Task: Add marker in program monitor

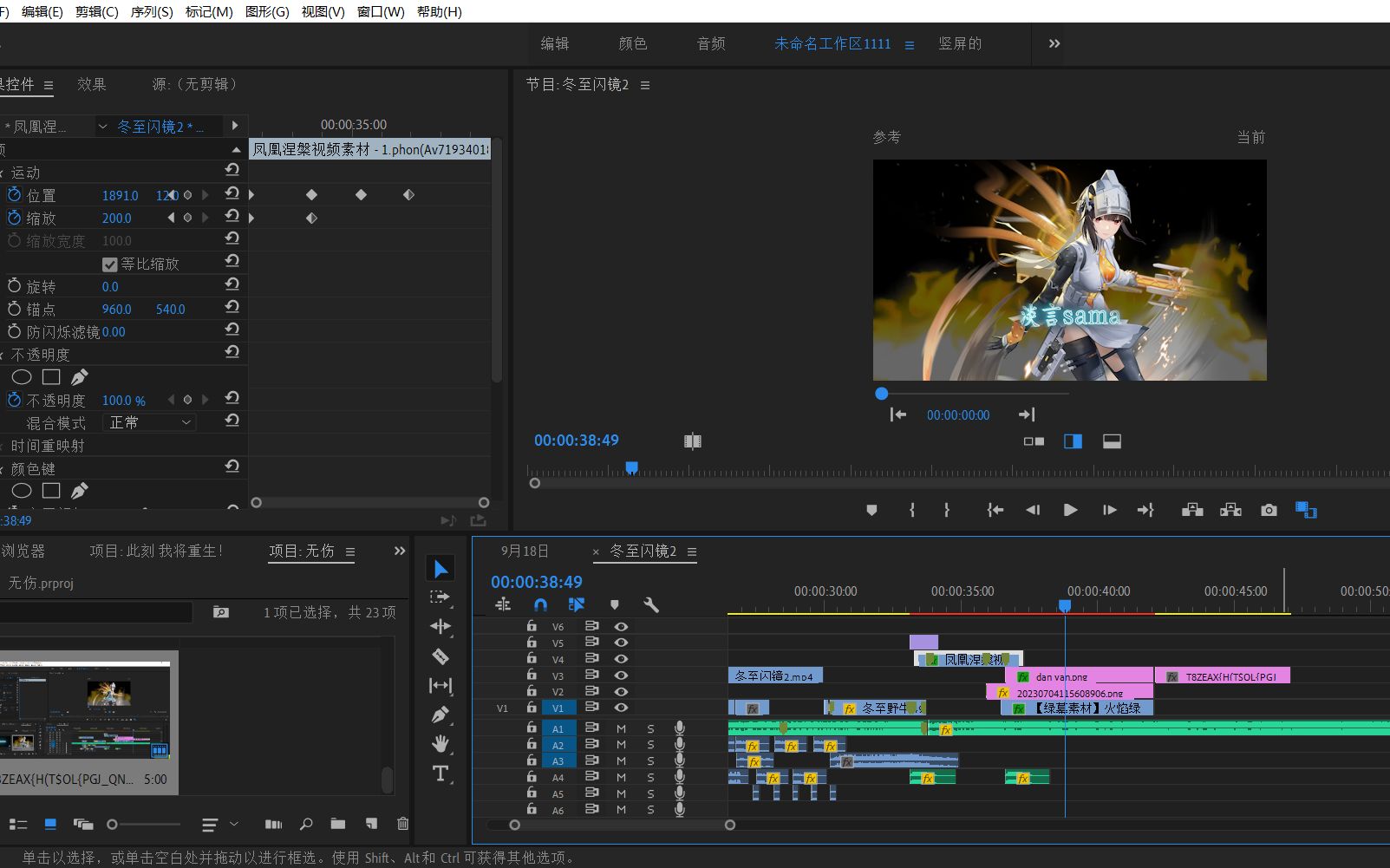Action: tap(872, 510)
